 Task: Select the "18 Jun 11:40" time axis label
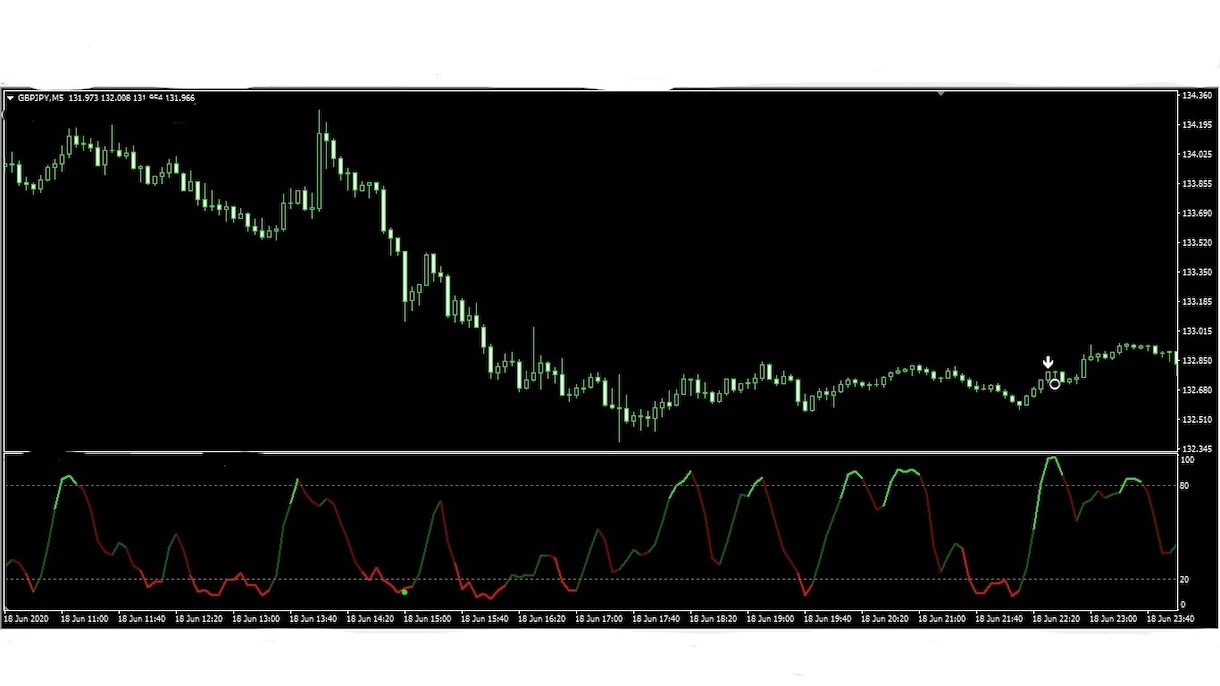click(x=142, y=619)
